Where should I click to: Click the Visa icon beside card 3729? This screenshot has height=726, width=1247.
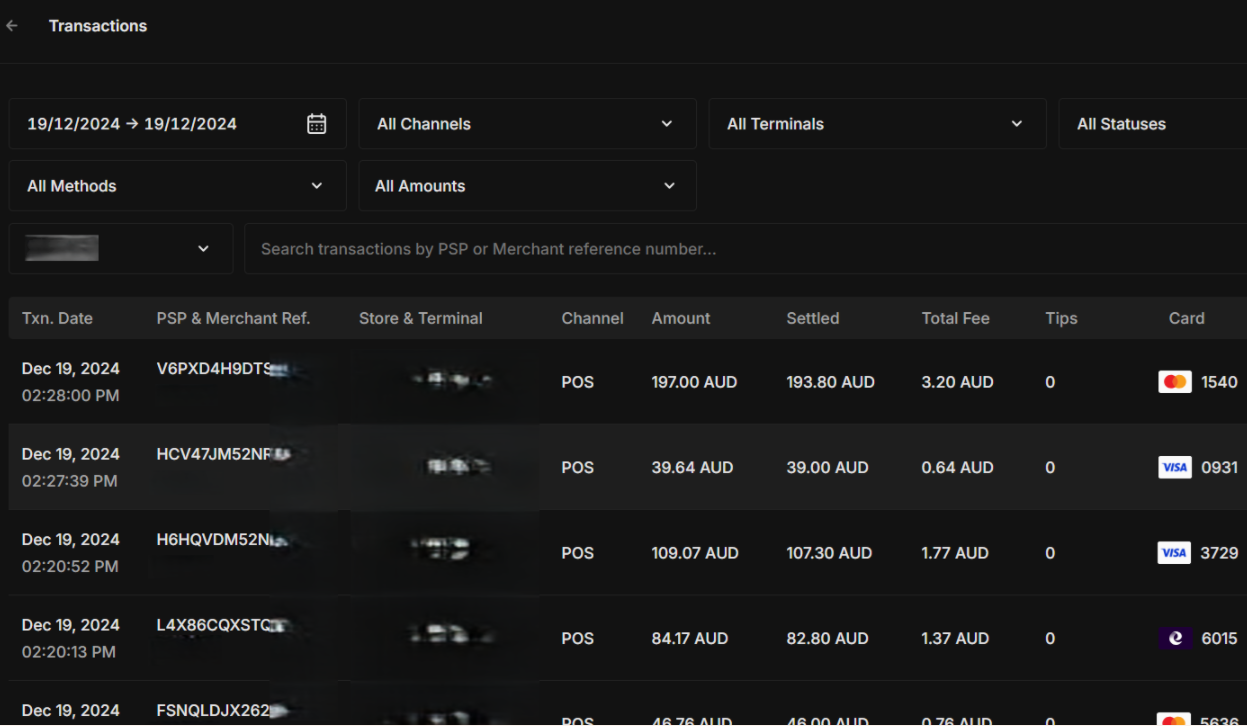tap(1174, 553)
